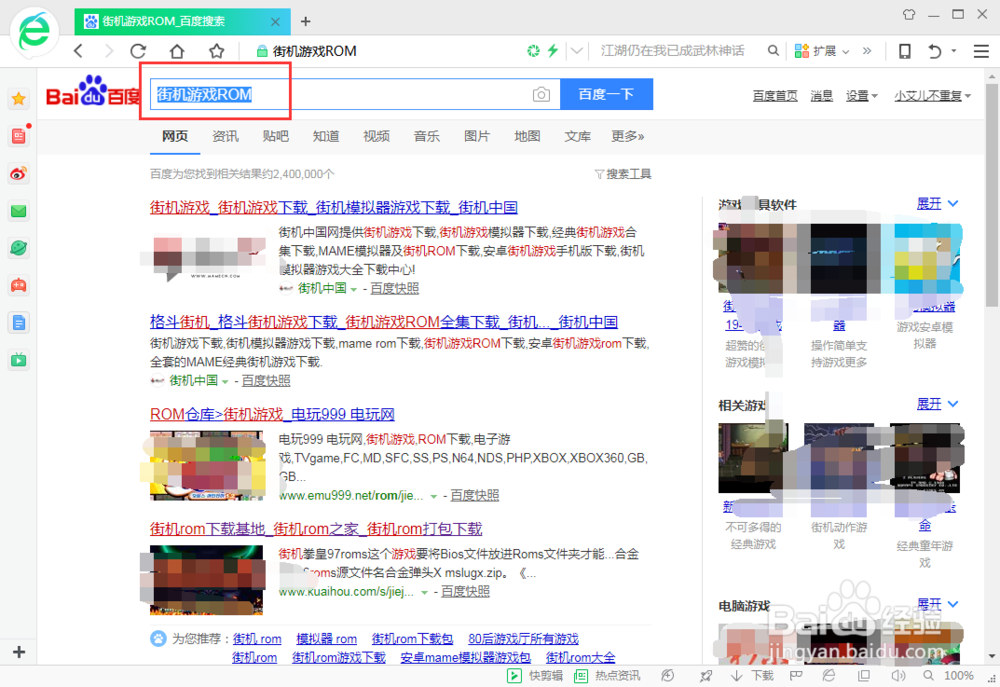Reload the page with refresh icon
The height and width of the screenshot is (687, 1000).
[138, 51]
